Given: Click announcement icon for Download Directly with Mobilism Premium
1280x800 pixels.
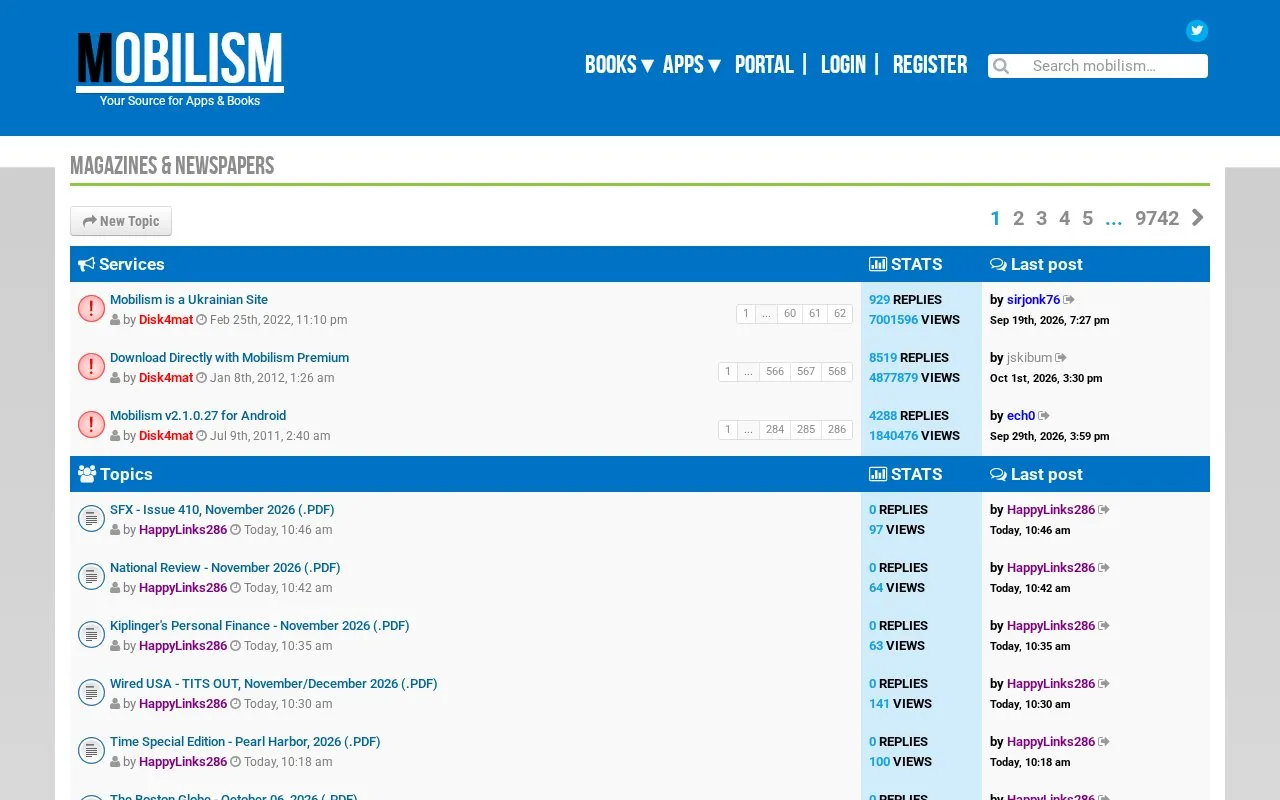Looking at the screenshot, I should point(91,367).
